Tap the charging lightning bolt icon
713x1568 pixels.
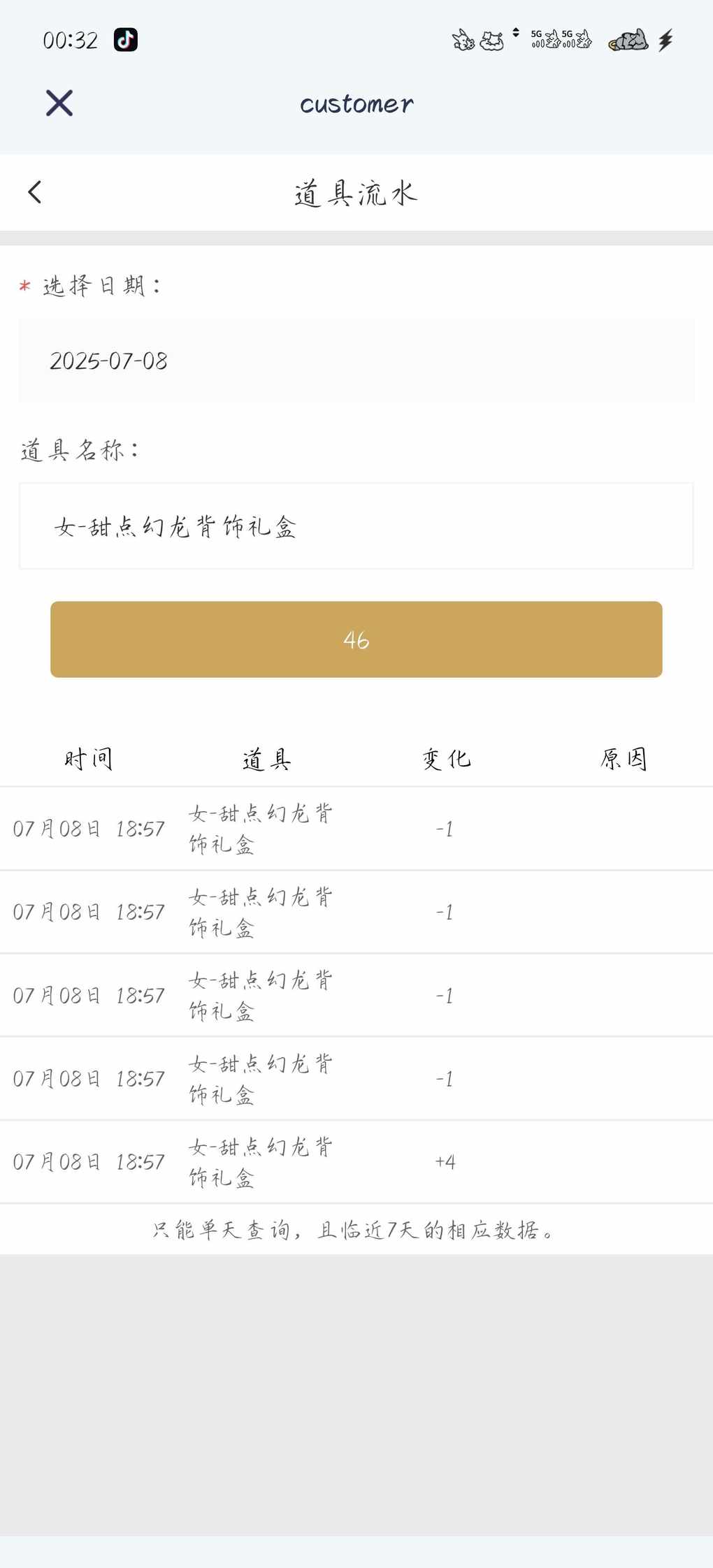[x=665, y=41]
